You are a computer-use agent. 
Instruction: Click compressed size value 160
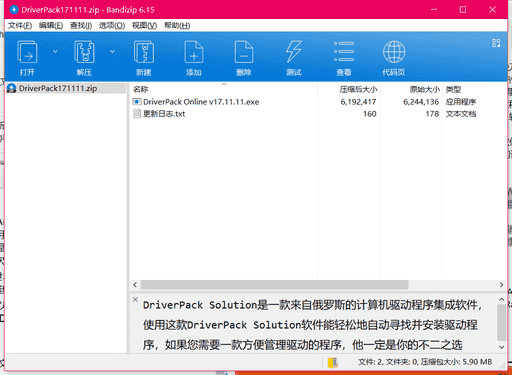(x=370, y=114)
